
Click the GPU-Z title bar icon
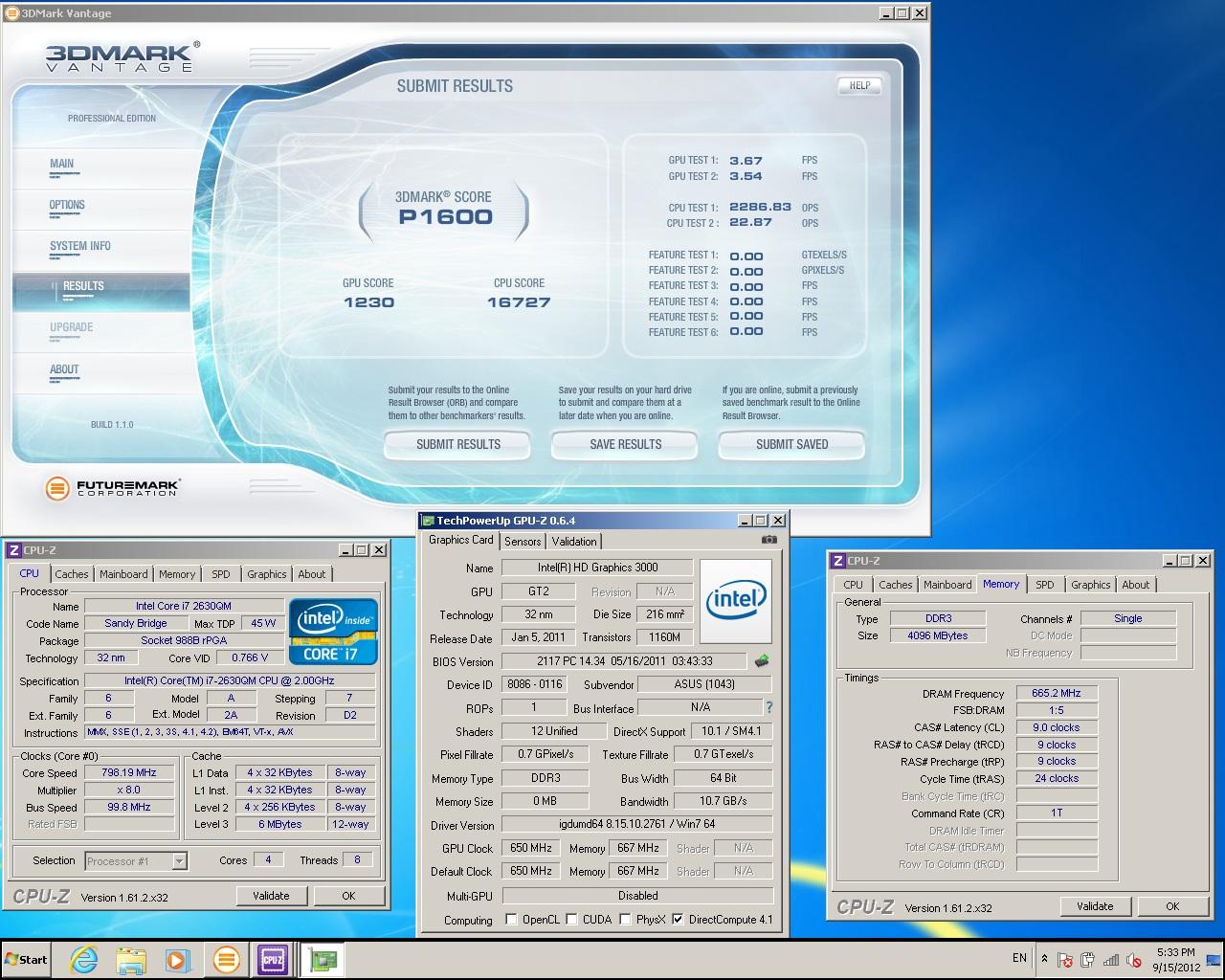pos(428,521)
